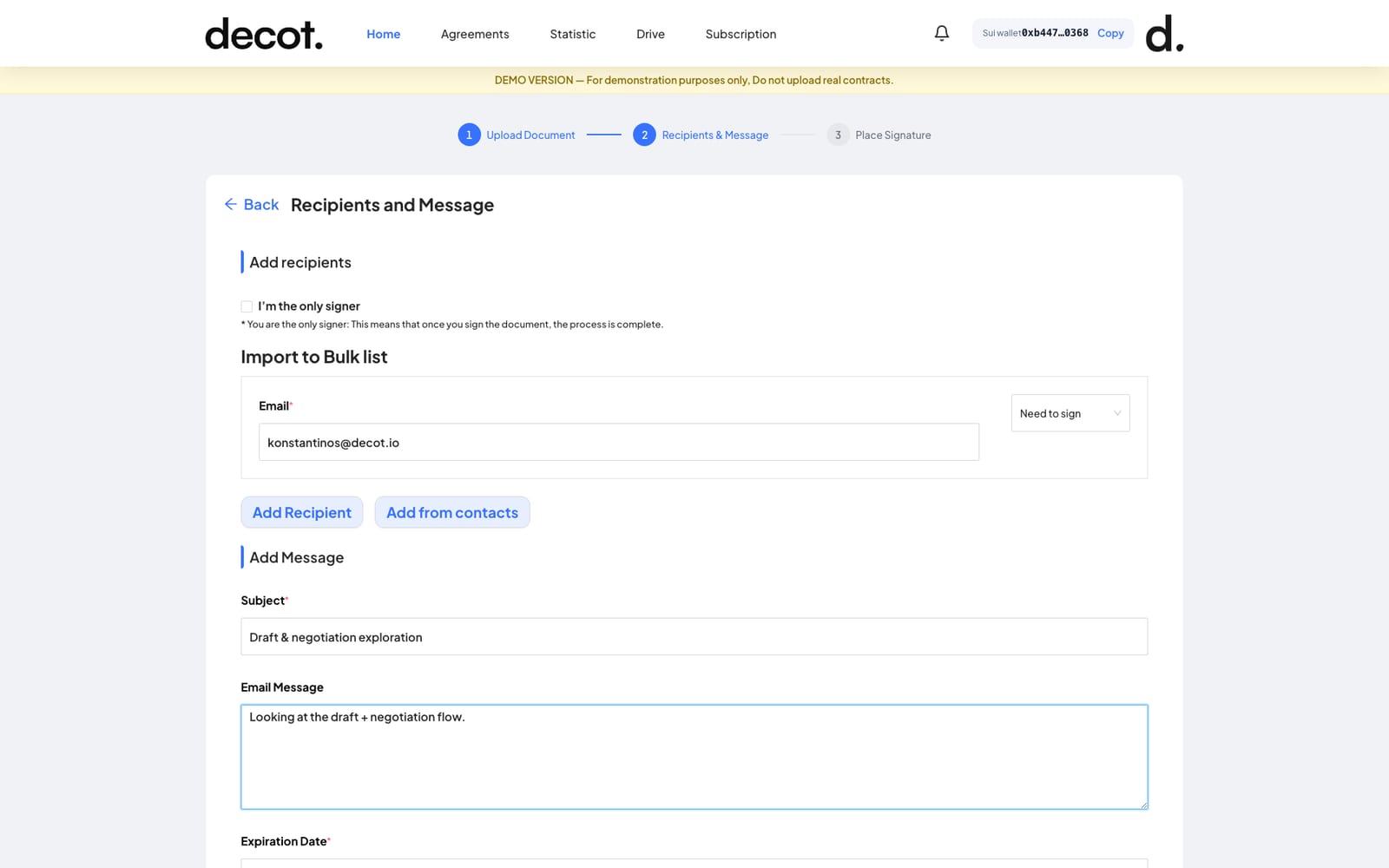
Task: Click step 3 circle icon
Action: coord(838,135)
